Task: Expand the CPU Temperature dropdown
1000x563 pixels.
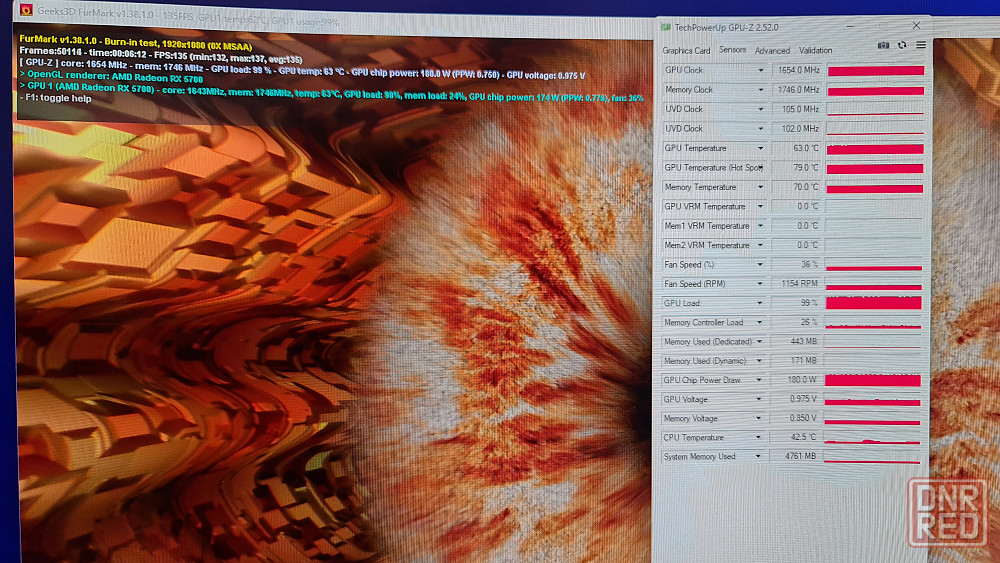Action: click(761, 438)
